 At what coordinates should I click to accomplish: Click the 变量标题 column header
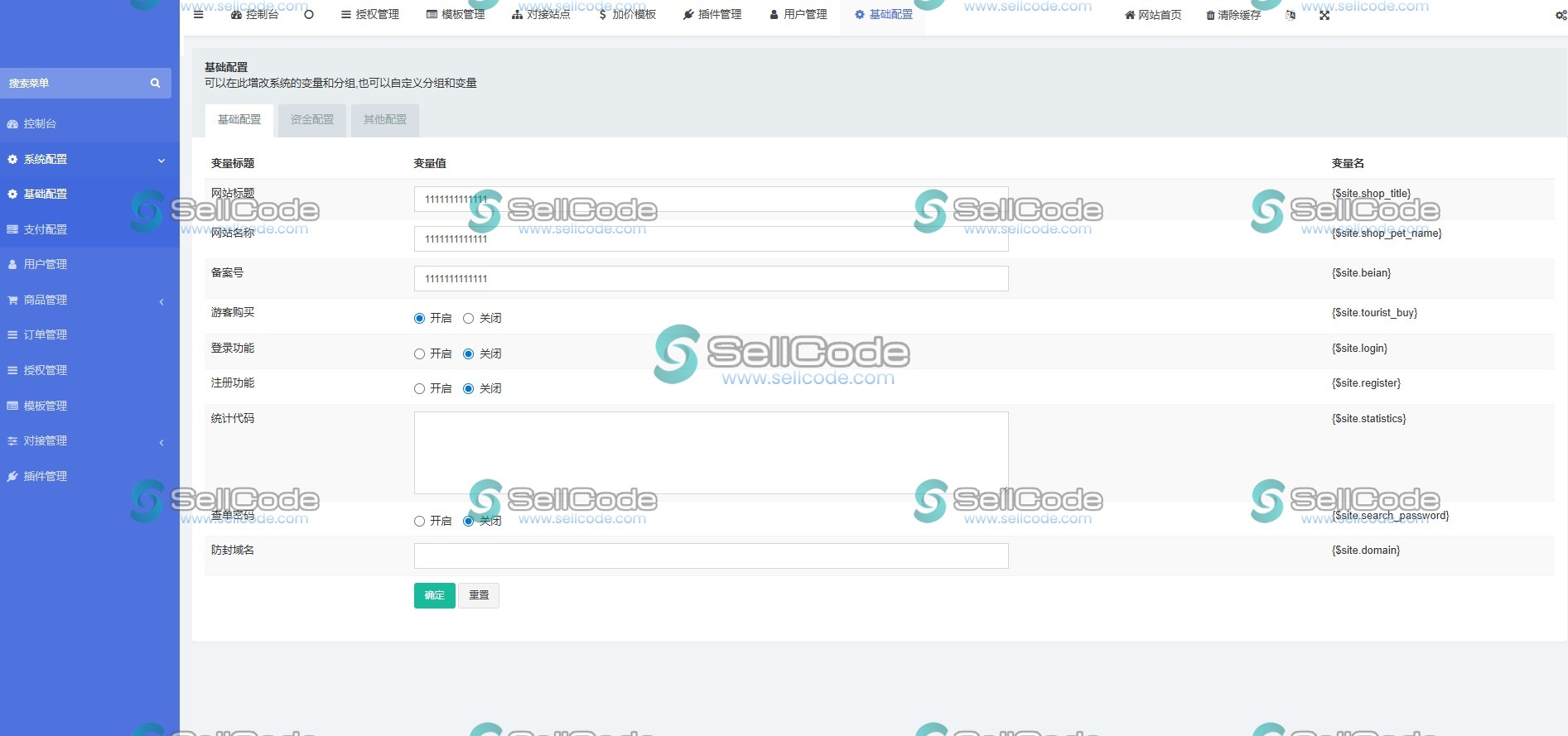233,163
